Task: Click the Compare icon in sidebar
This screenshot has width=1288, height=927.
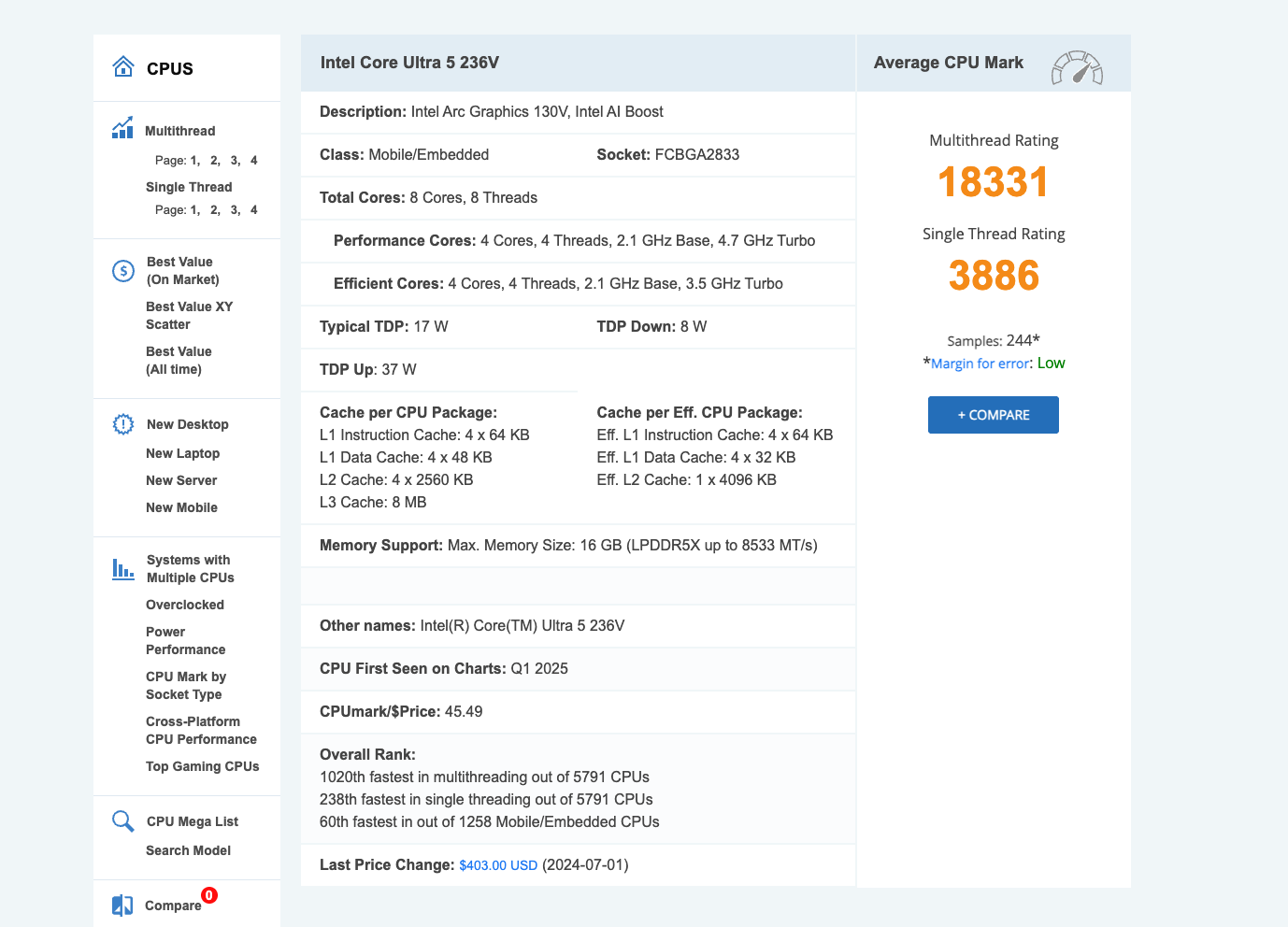Action: (122, 905)
